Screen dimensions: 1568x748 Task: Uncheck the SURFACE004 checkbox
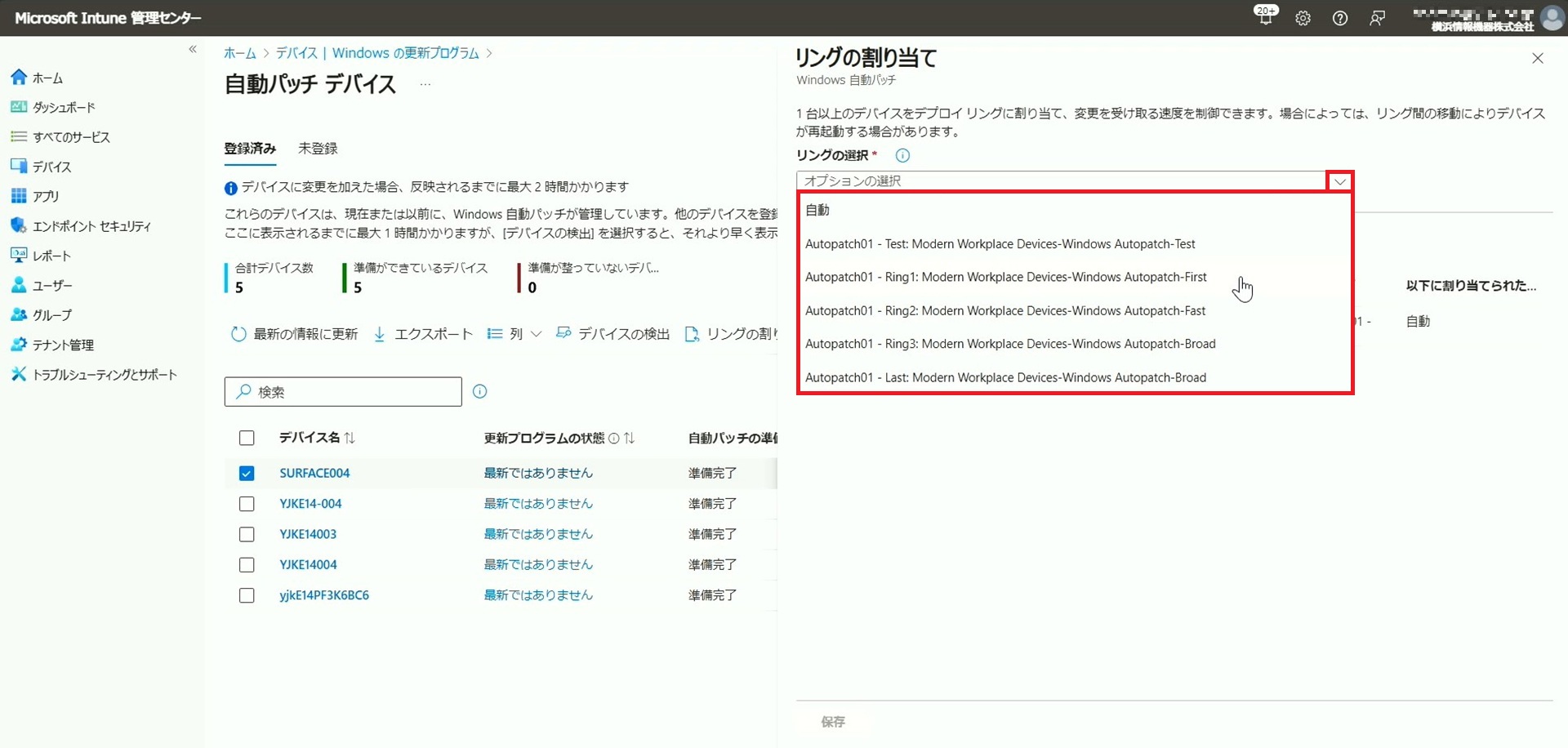(x=247, y=473)
